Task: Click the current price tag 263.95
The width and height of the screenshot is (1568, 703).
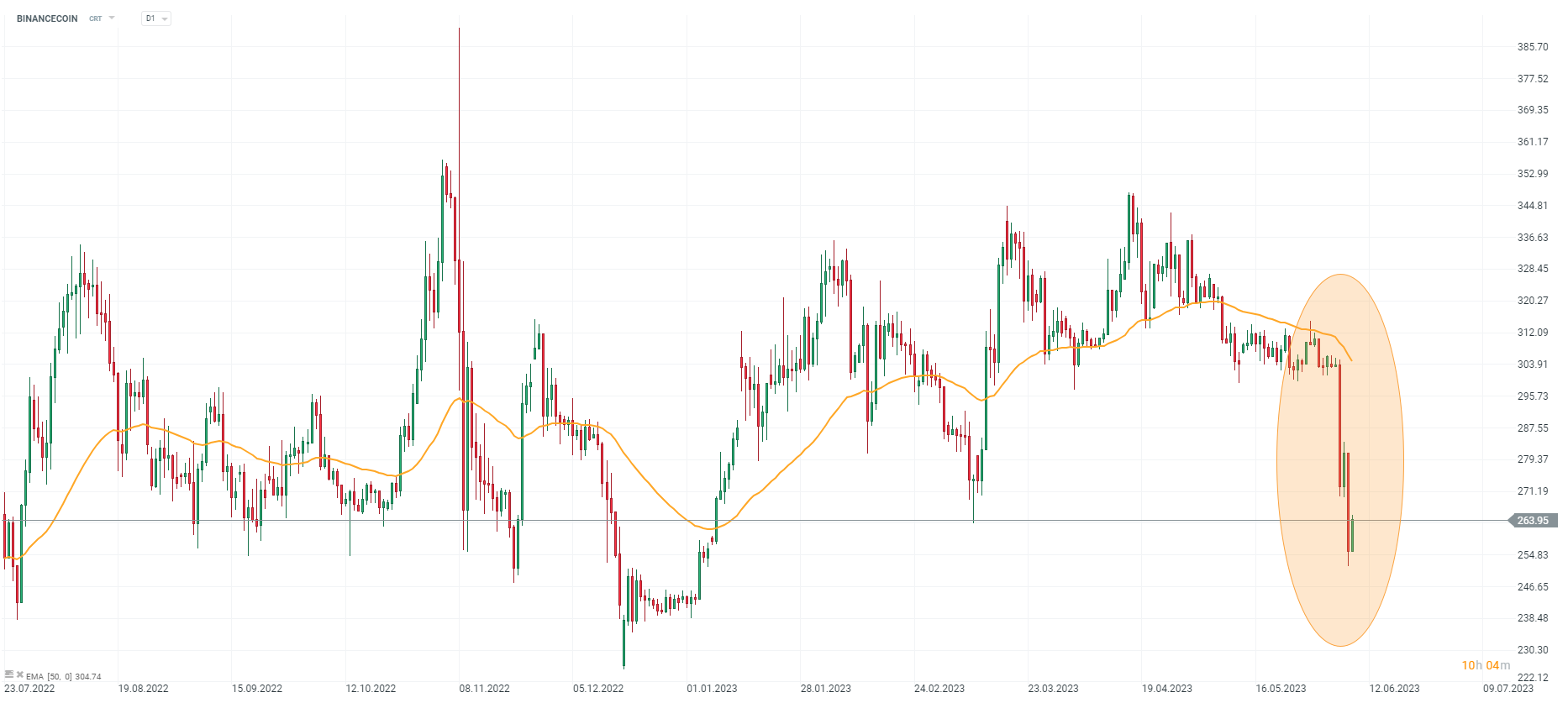Action: 1533,521
